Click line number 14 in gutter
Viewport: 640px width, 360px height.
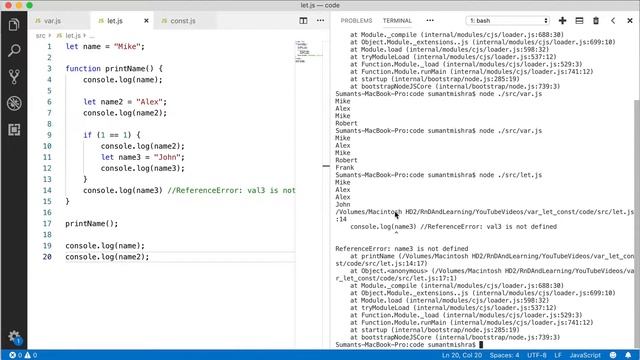(47, 190)
